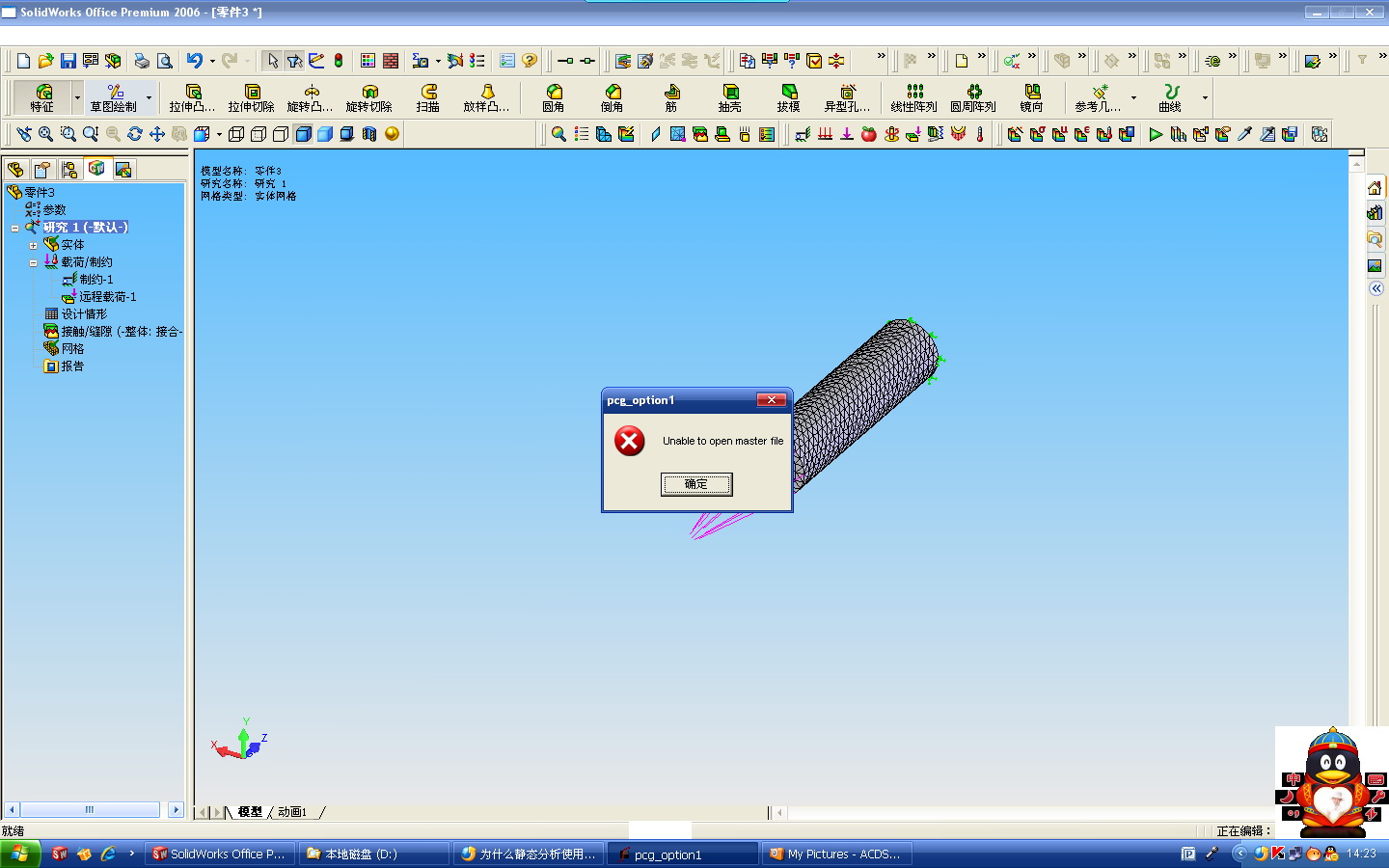Undo the last action

coord(194,61)
